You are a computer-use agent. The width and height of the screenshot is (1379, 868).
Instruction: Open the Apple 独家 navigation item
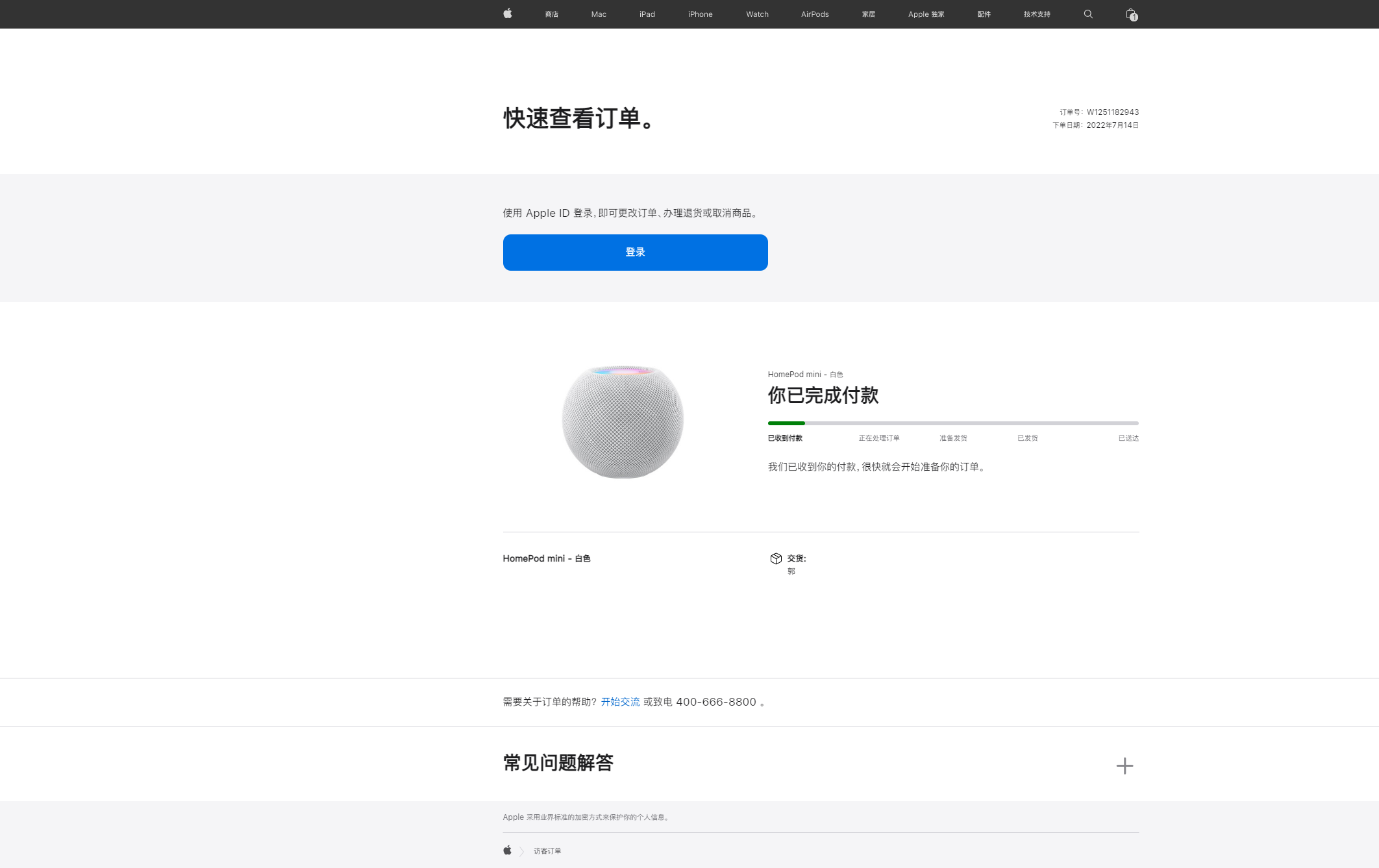point(926,14)
